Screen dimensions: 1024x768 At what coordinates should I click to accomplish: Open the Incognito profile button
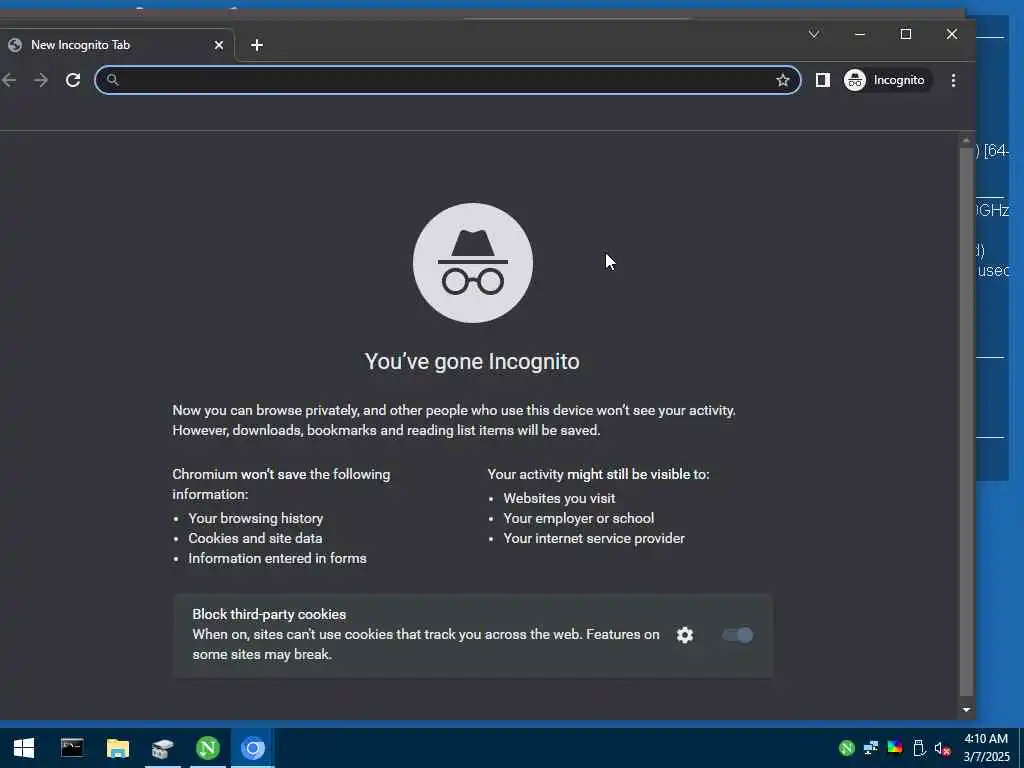click(x=887, y=80)
